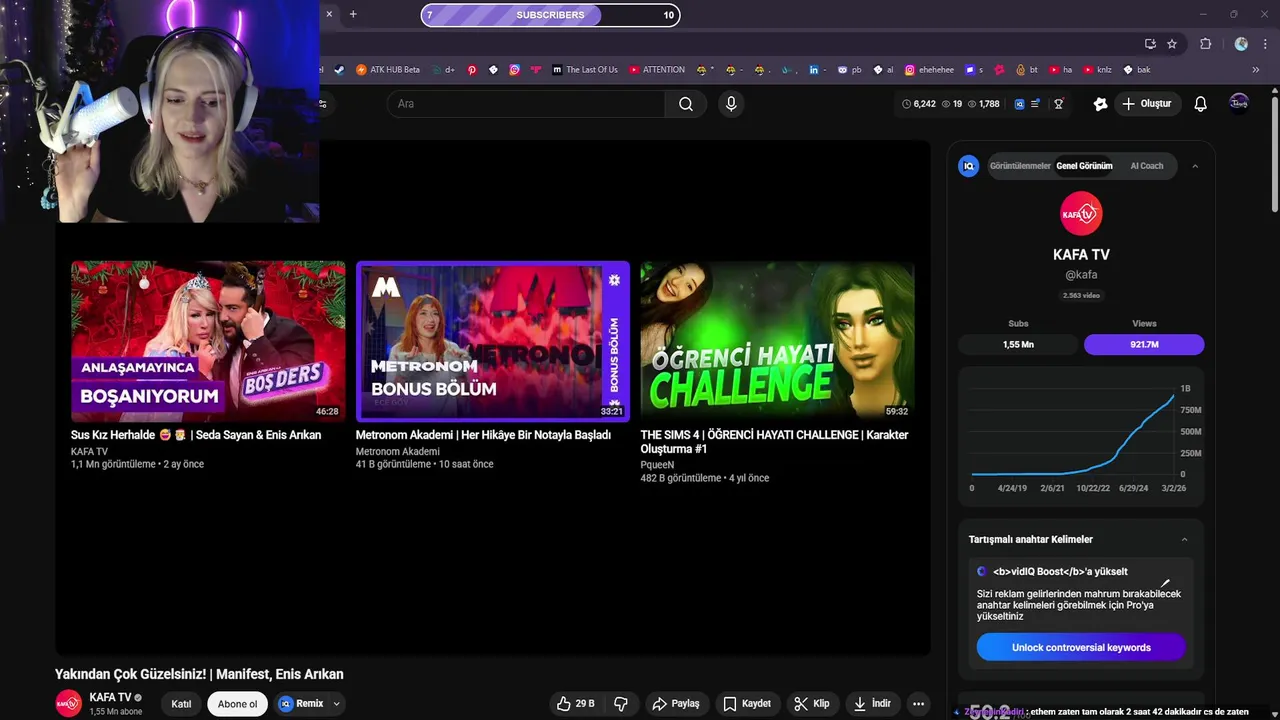
Task: Open the browser extensions puzzle icon
Action: [1205, 44]
